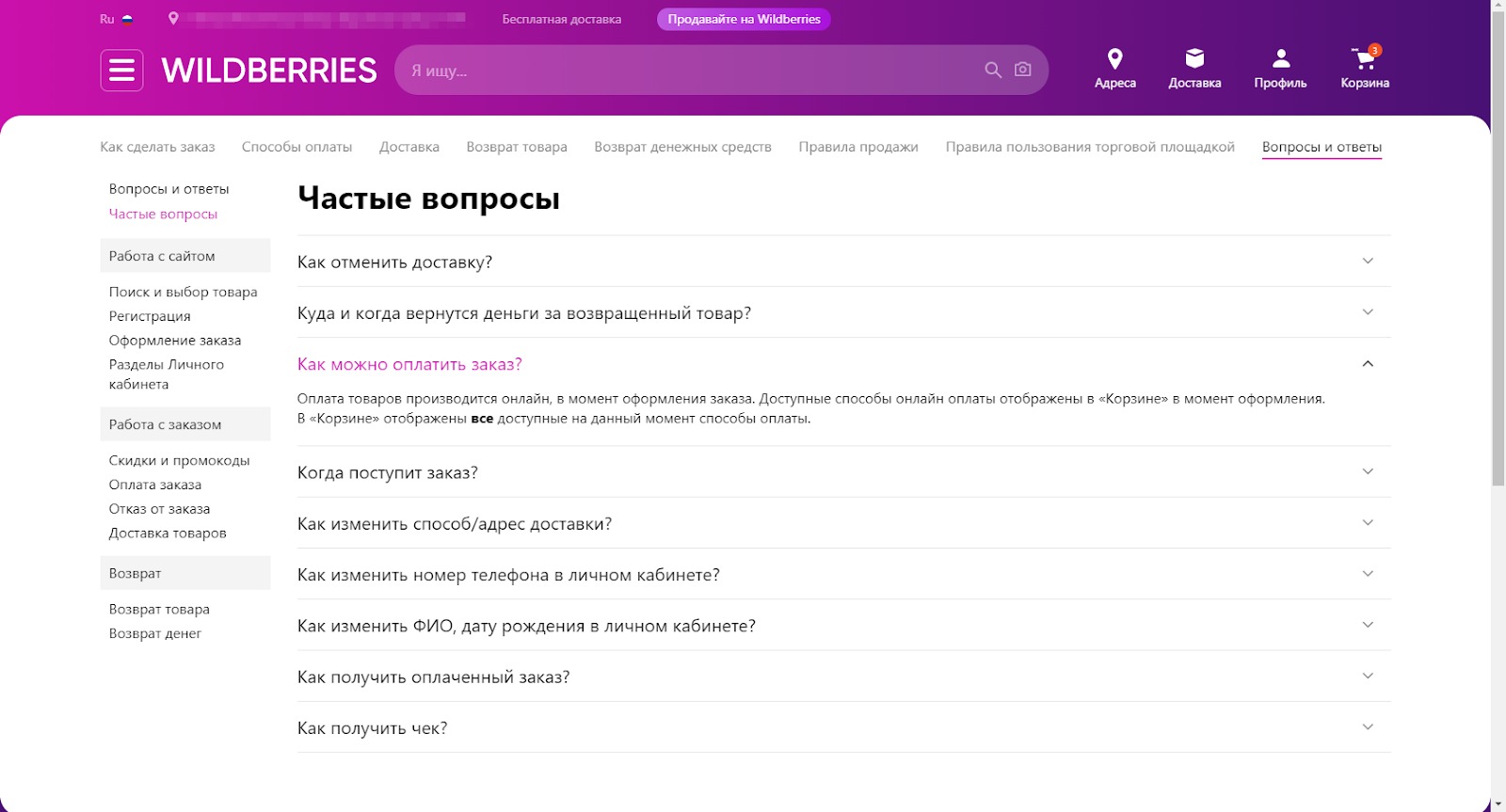Collapse chevron for Как можно оплатить заказ?

pyautogui.click(x=1368, y=363)
